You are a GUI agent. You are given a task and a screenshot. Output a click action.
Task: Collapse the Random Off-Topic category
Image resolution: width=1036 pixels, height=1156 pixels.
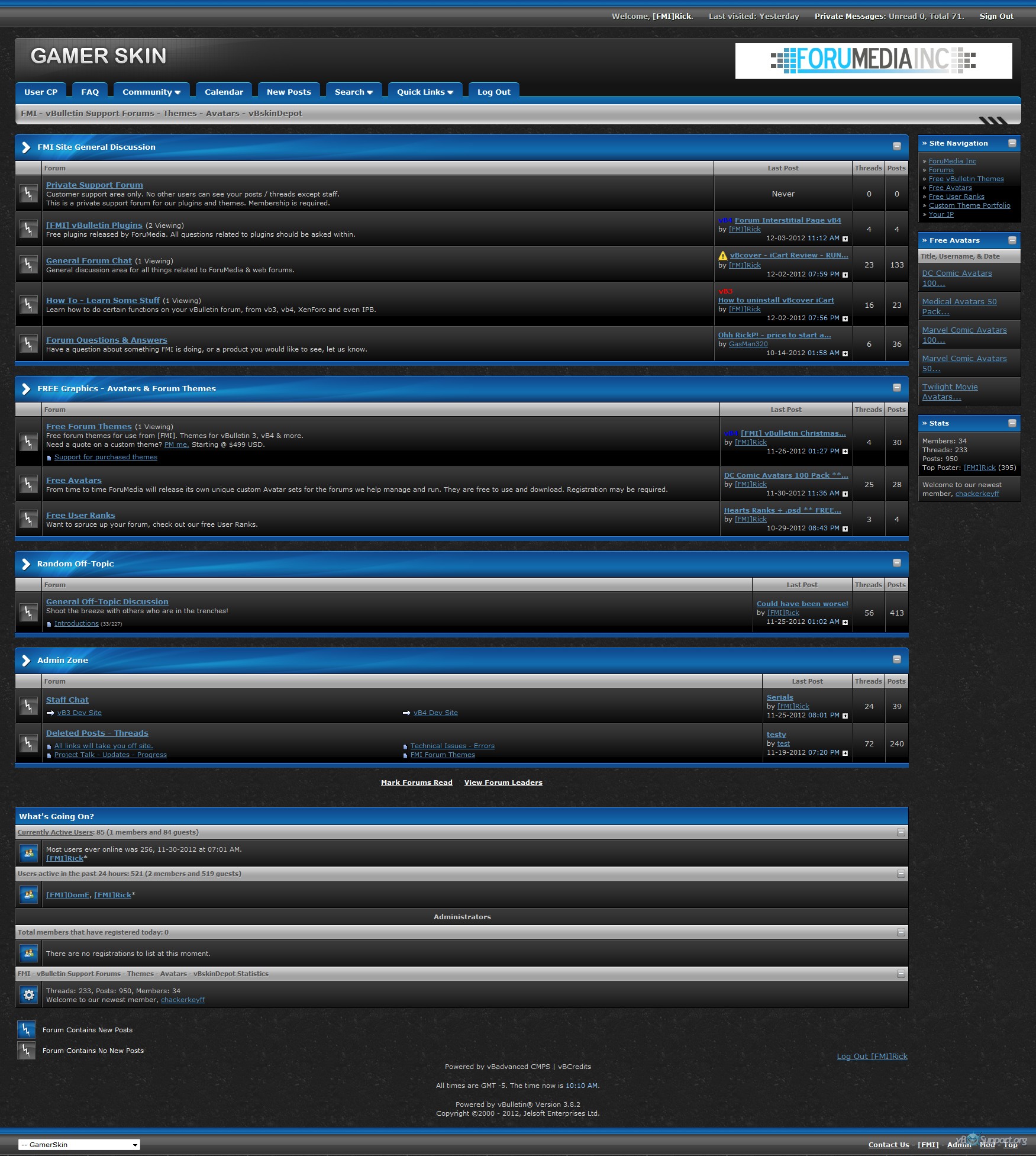pyautogui.click(x=897, y=563)
